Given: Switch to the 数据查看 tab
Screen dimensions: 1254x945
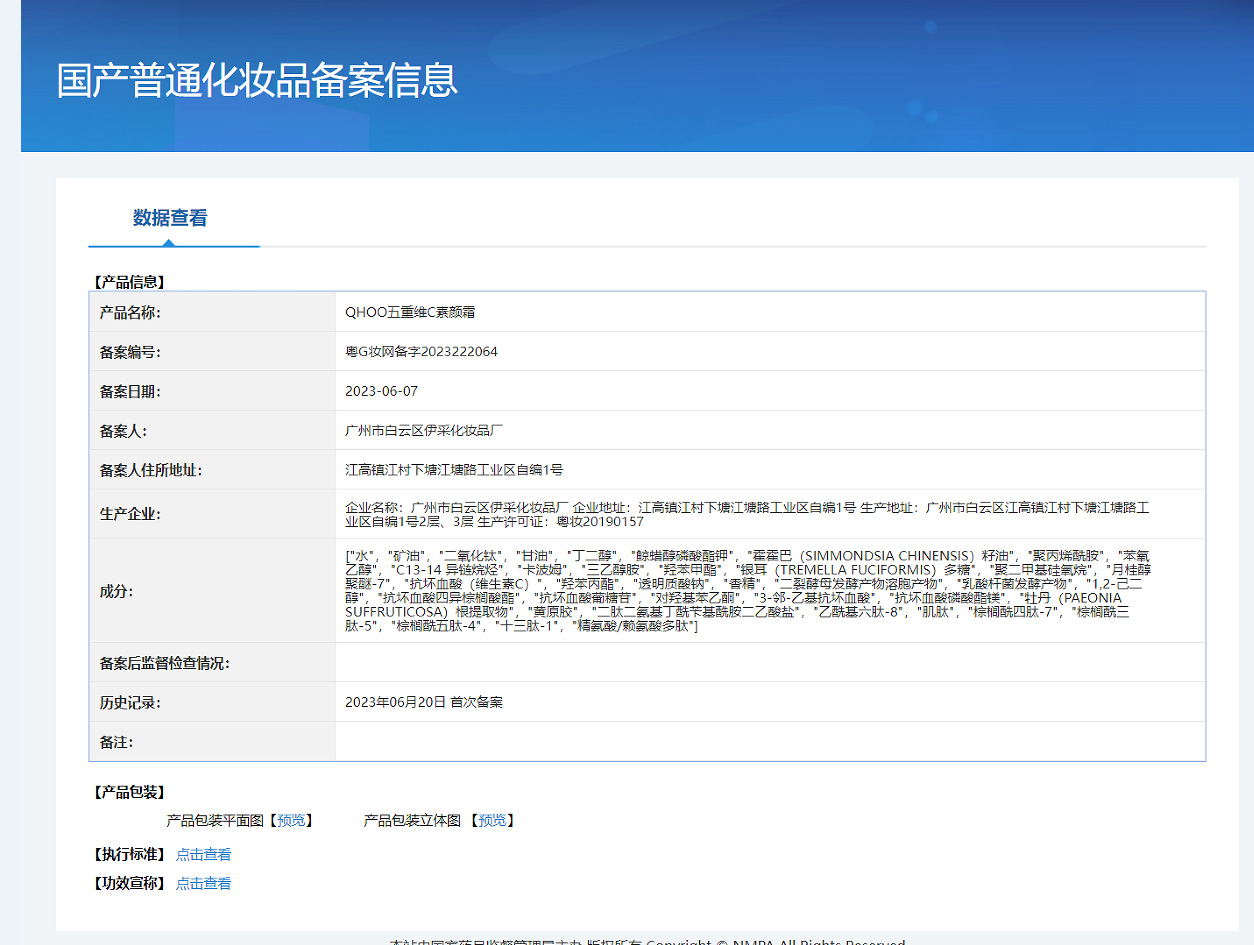Looking at the screenshot, I should (x=170, y=218).
